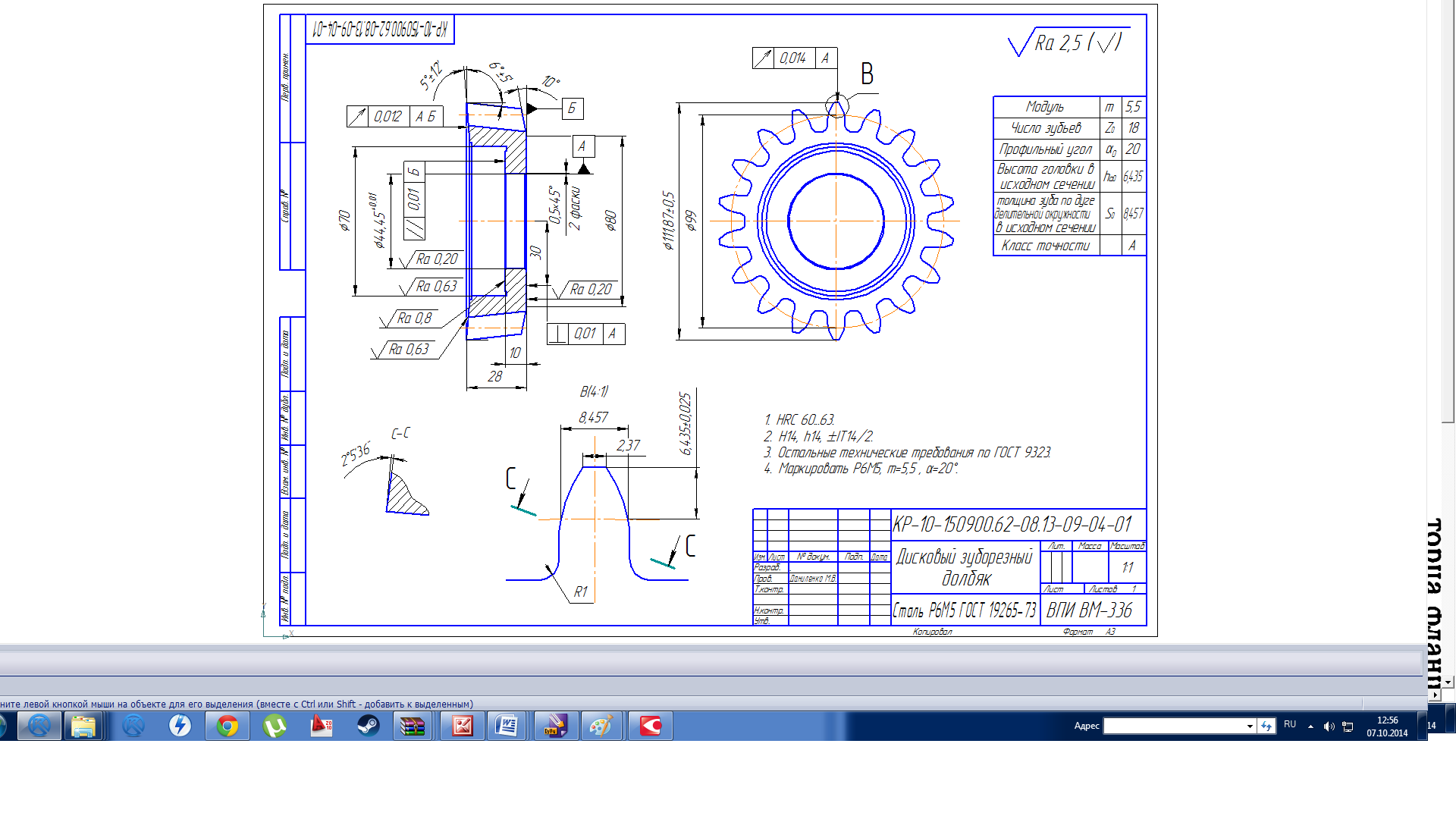Select the 2°5'36" angle dimension
The image size is (1456, 819).
pyautogui.click(x=355, y=454)
